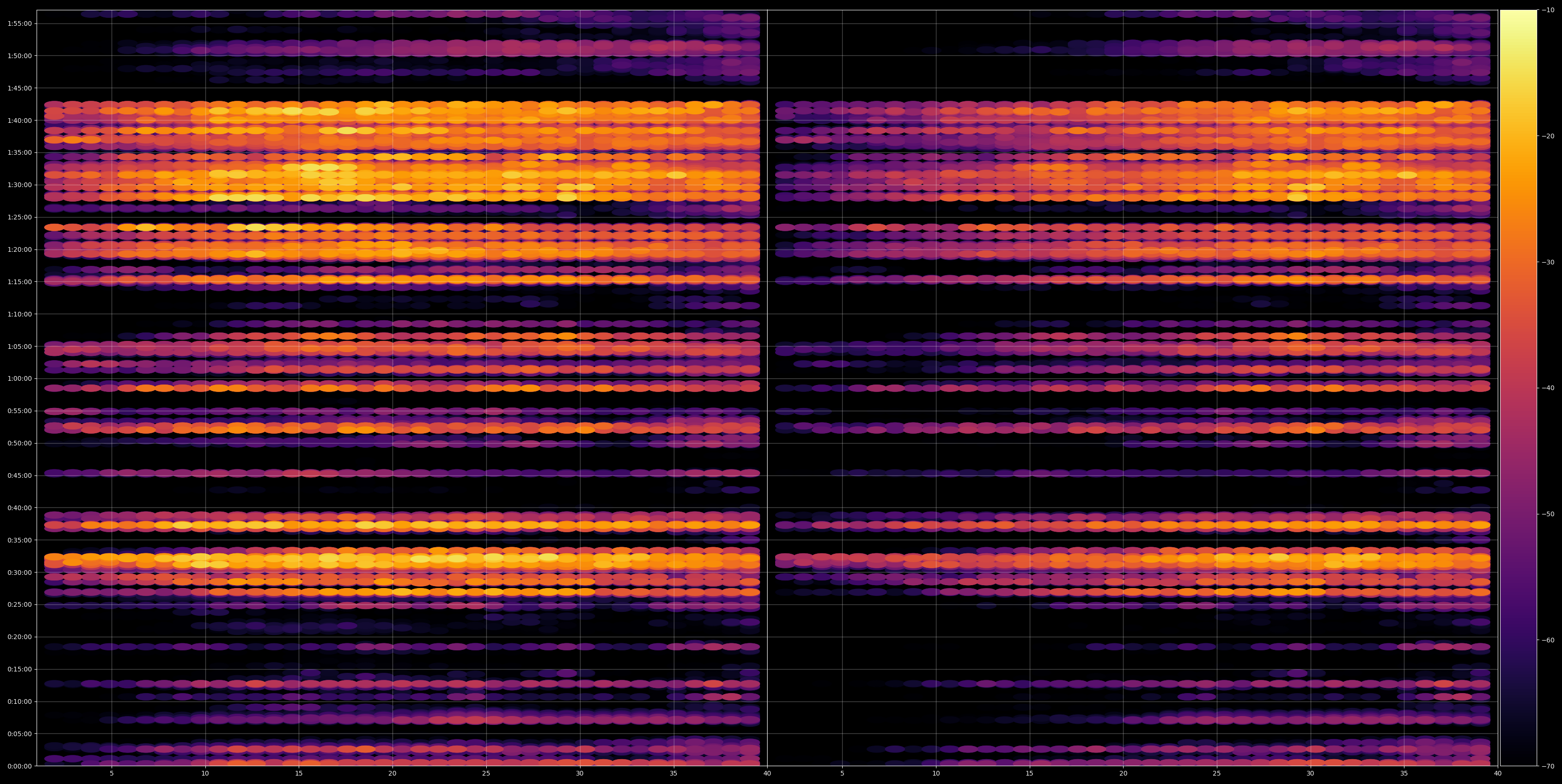Select x-axis label 40 of the right plot
Screen dimensions: 1562x784
coord(1498,773)
